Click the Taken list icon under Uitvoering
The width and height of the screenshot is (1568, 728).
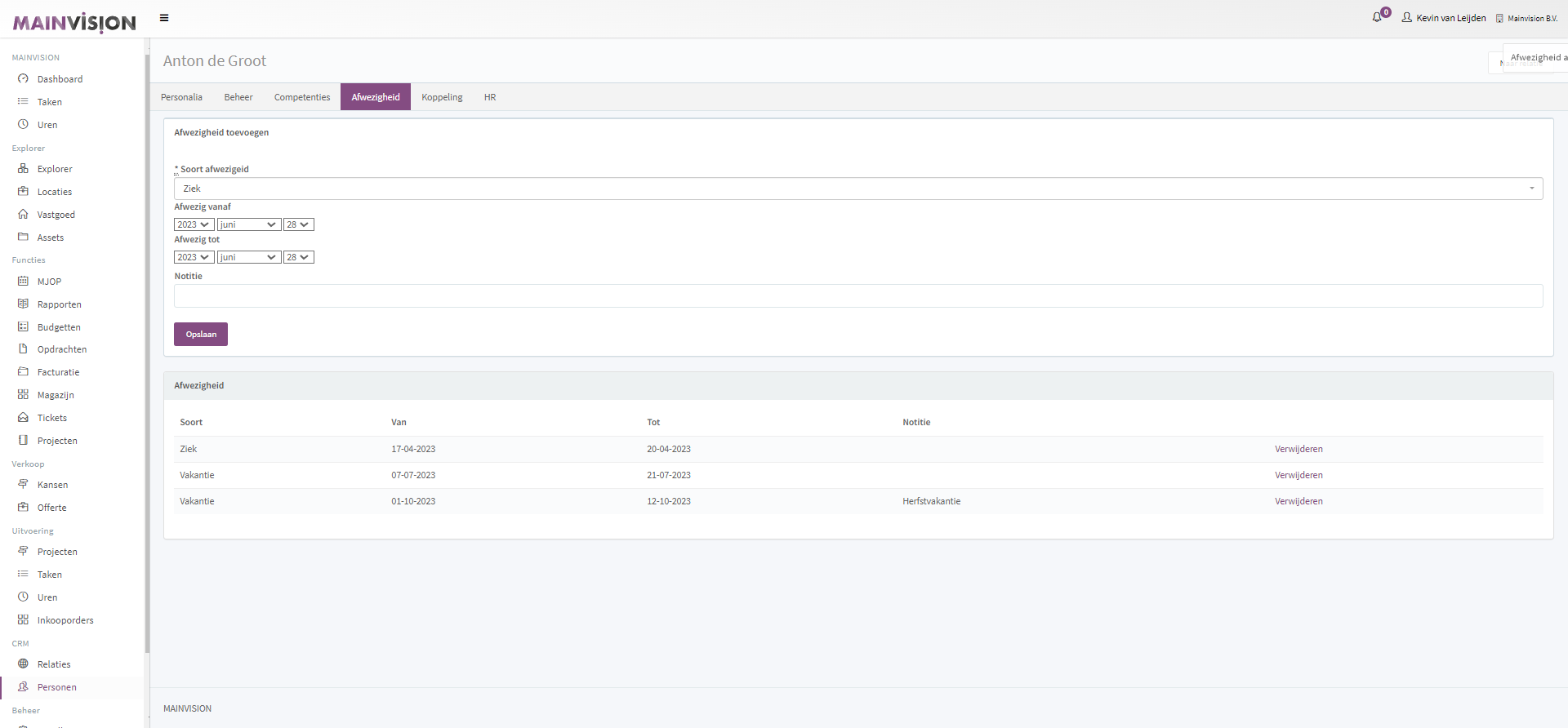23,575
